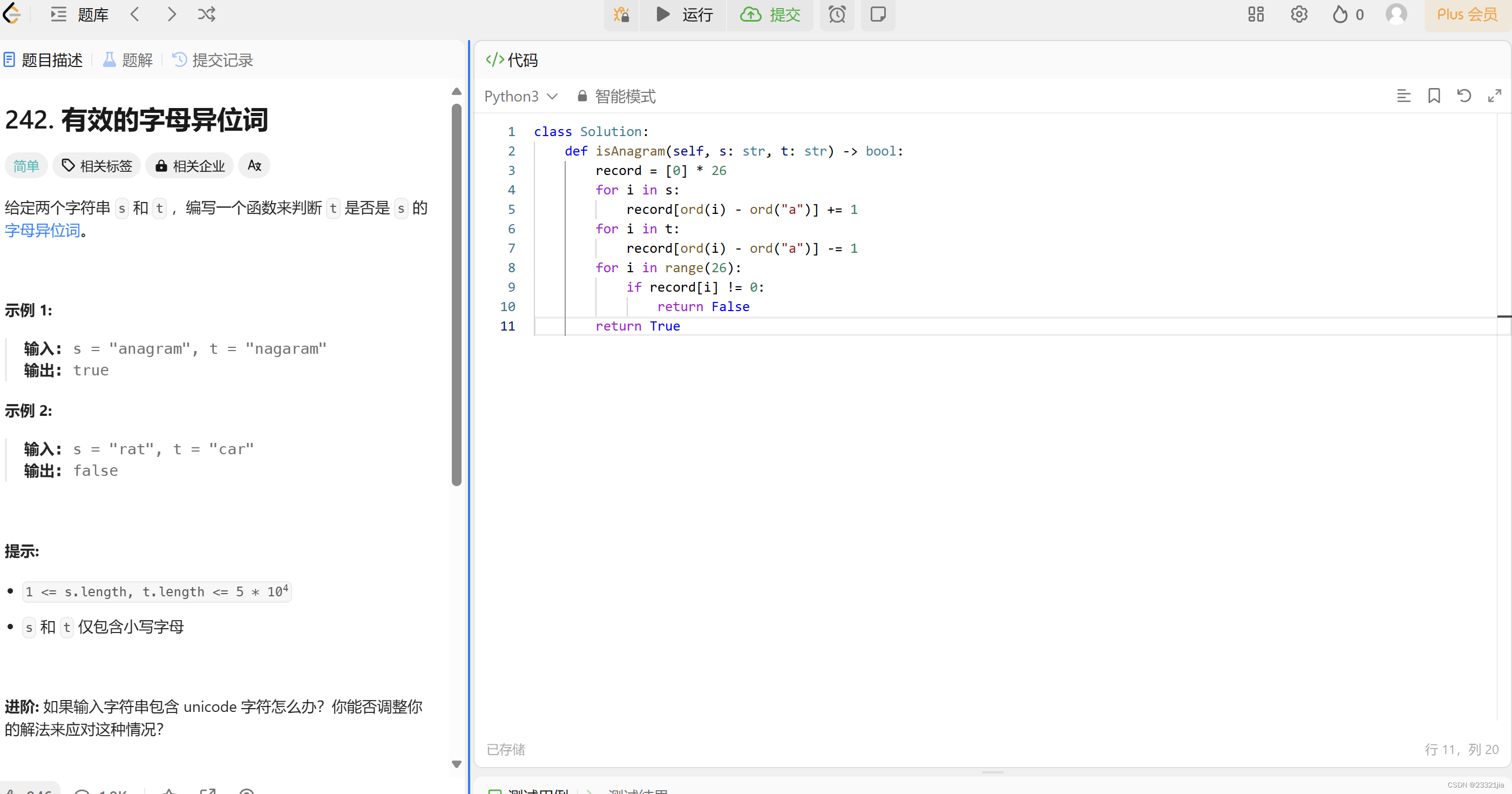The width and height of the screenshot is (1512, 794).
Task: Click code line 'return False'
Action: pyautogui.click(x=703, y=307)
